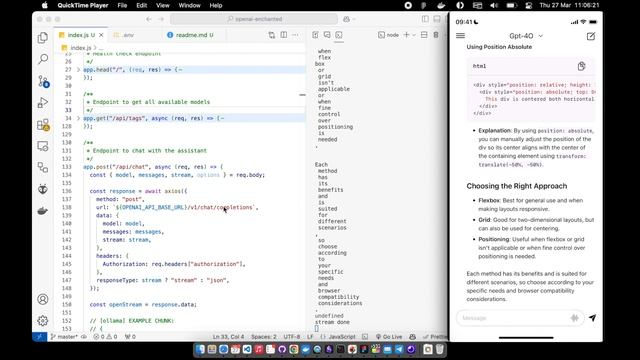This screenshot has width=640, height=360.
Task: Open the hamburger menu in the chat app
Action: 460,36
